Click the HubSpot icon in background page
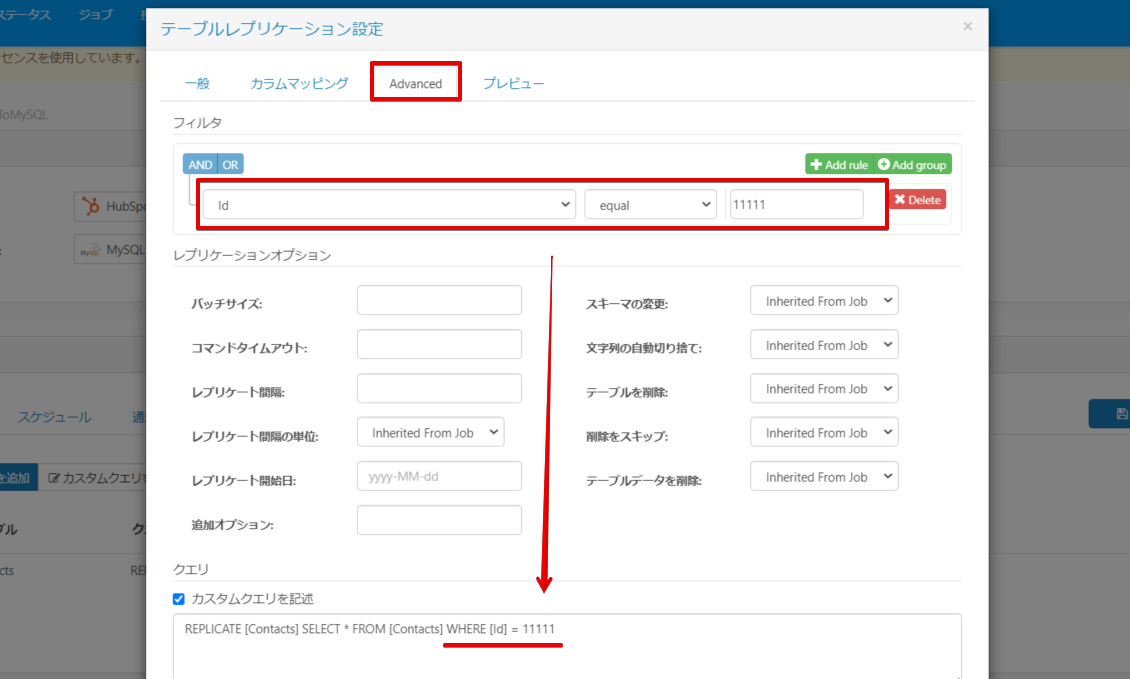Screen dimensions: 1130x679 (x=91, y=206)
